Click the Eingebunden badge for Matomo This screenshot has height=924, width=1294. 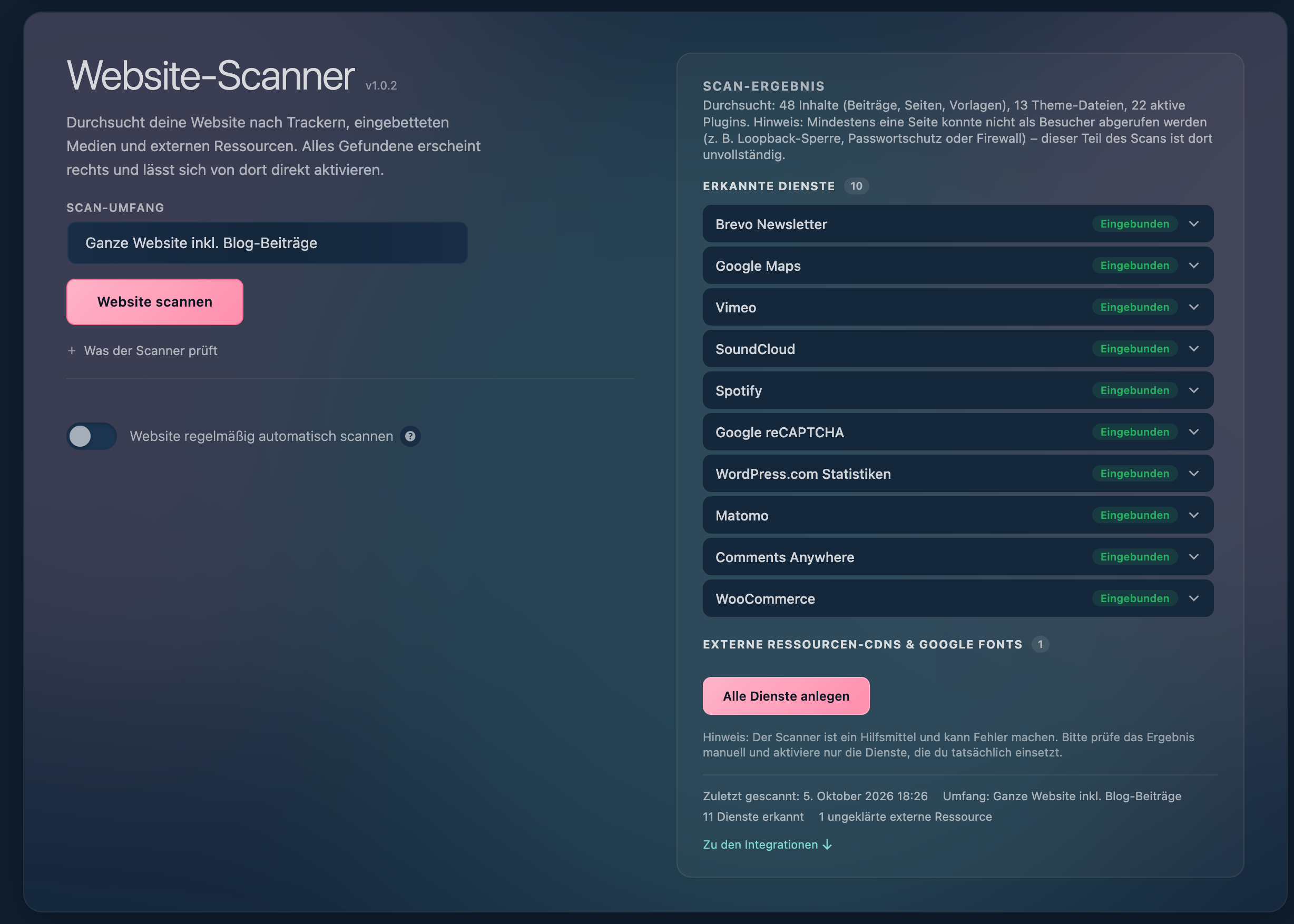1135,515
